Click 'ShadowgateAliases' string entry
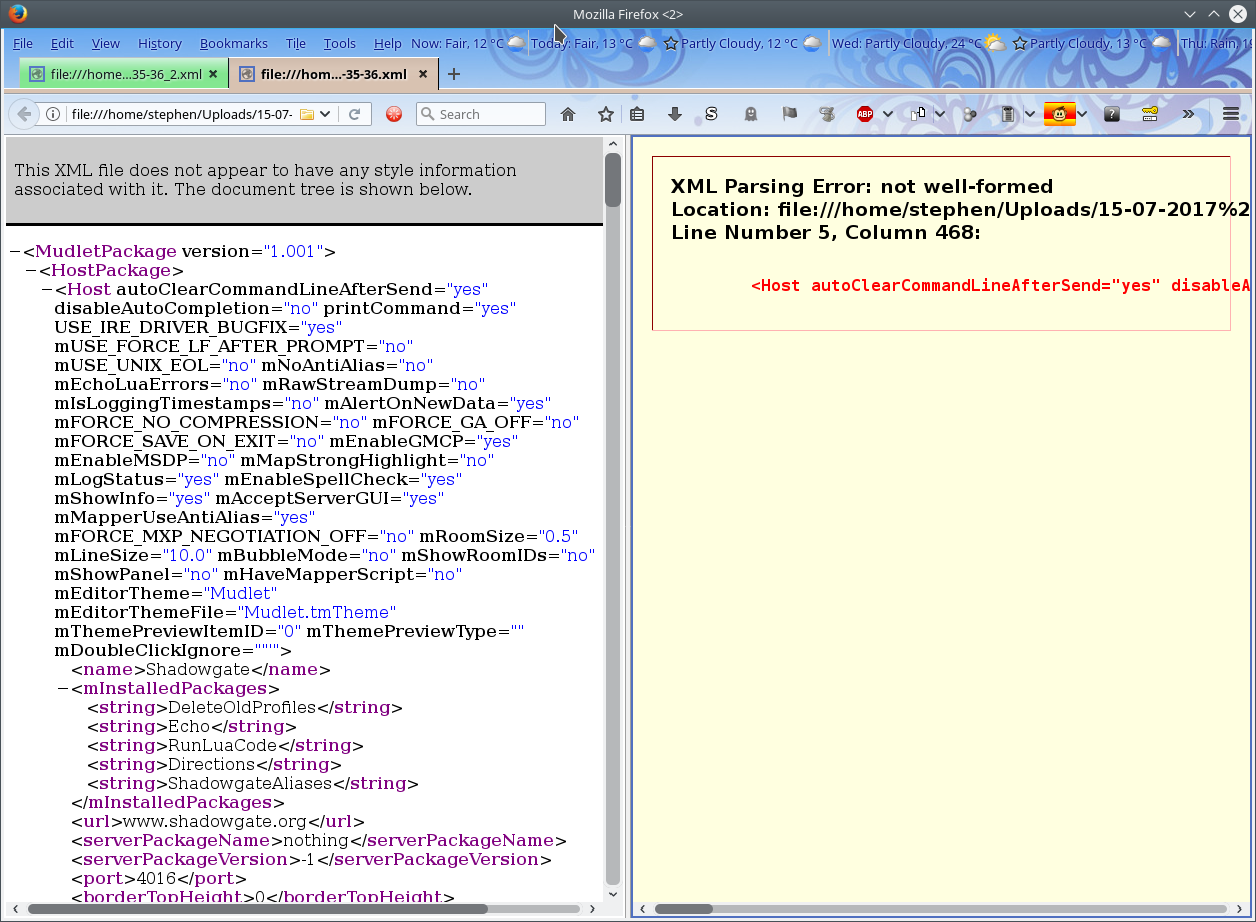 click(250, 784)
